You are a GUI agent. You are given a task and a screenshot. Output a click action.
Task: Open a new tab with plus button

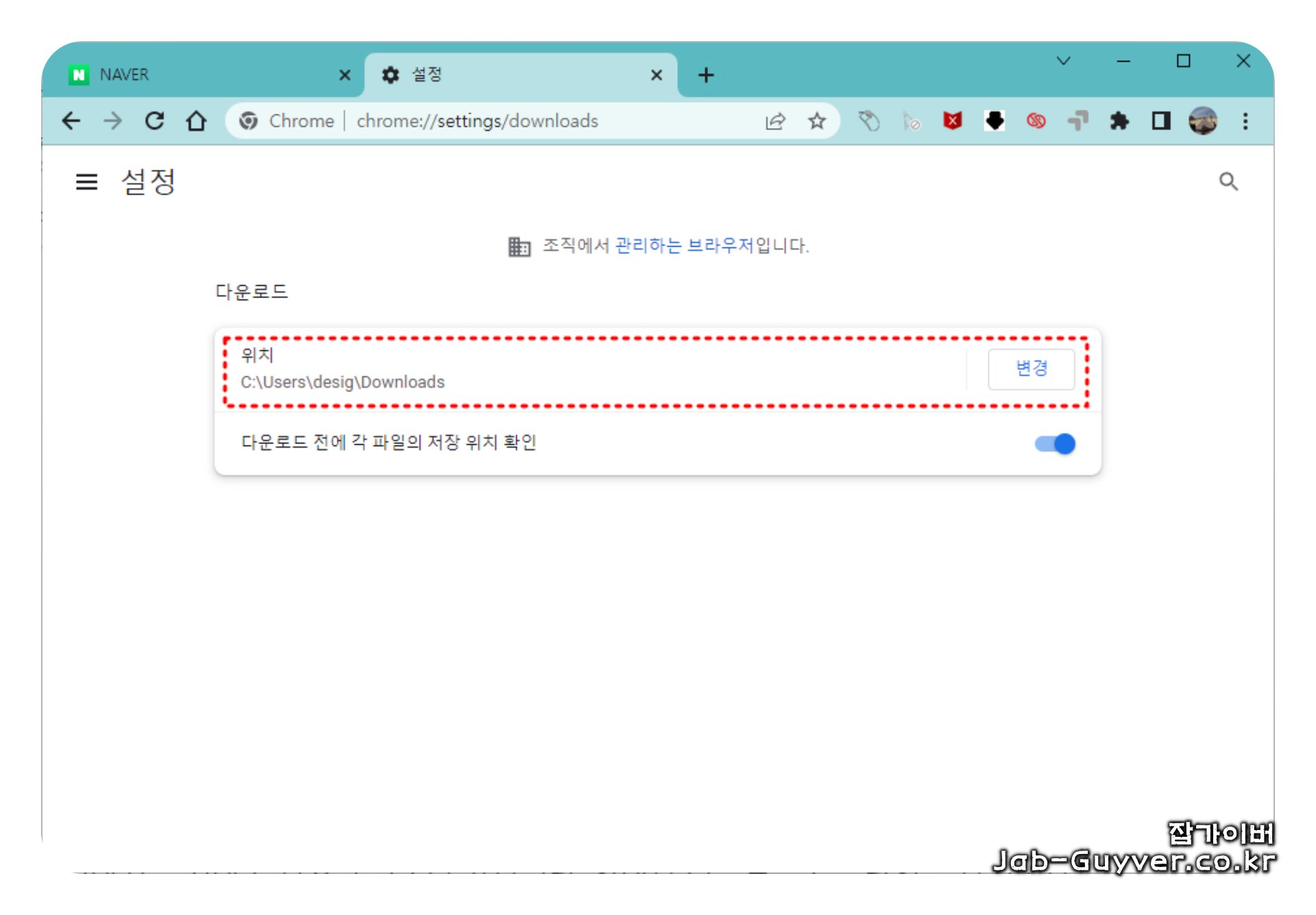(706, 75)
